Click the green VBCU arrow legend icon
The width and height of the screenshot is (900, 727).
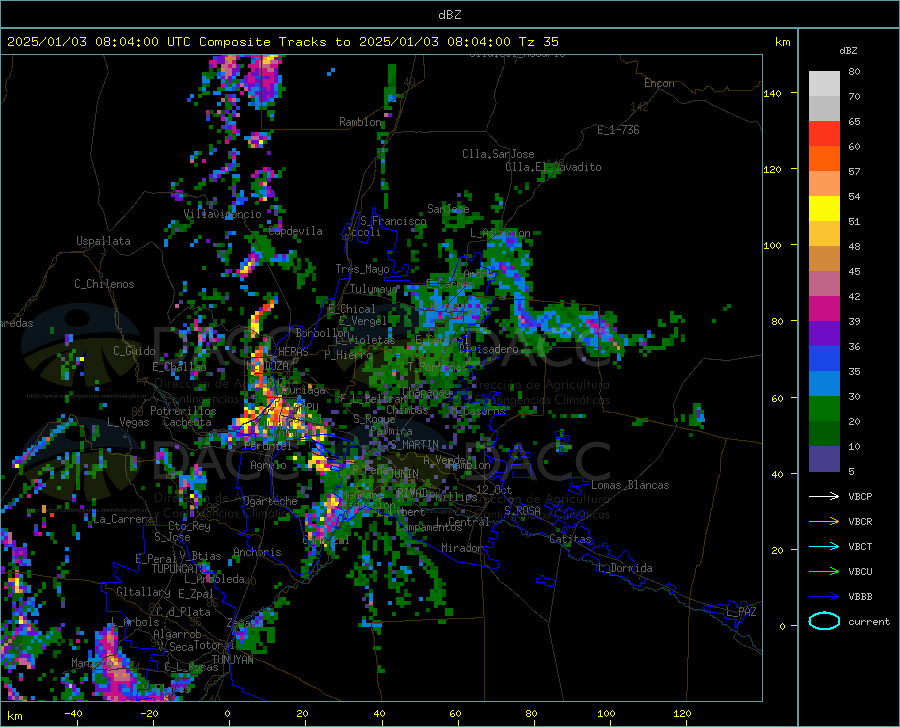click(x=824, y=572)
